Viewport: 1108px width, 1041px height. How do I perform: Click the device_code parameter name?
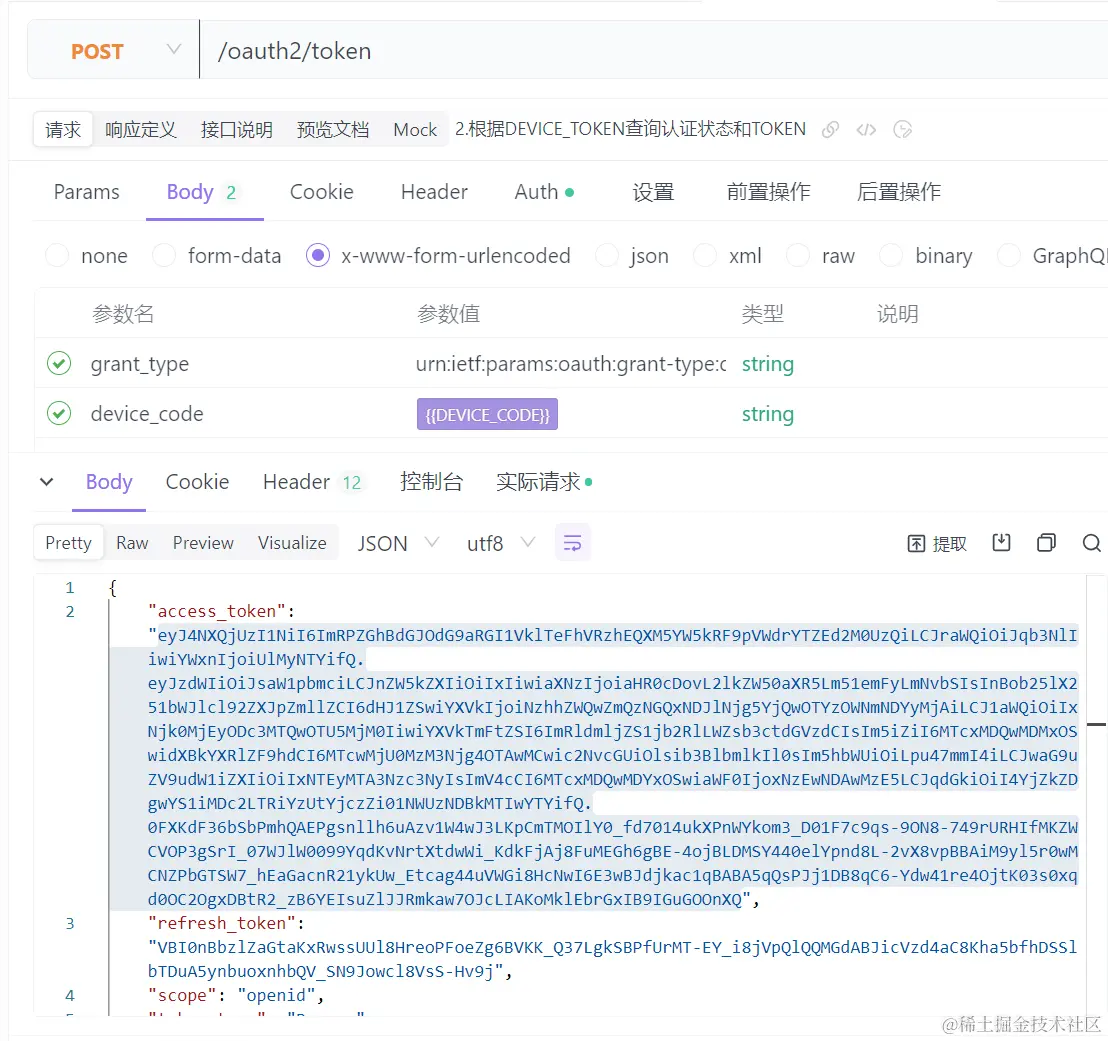(147, 413)
